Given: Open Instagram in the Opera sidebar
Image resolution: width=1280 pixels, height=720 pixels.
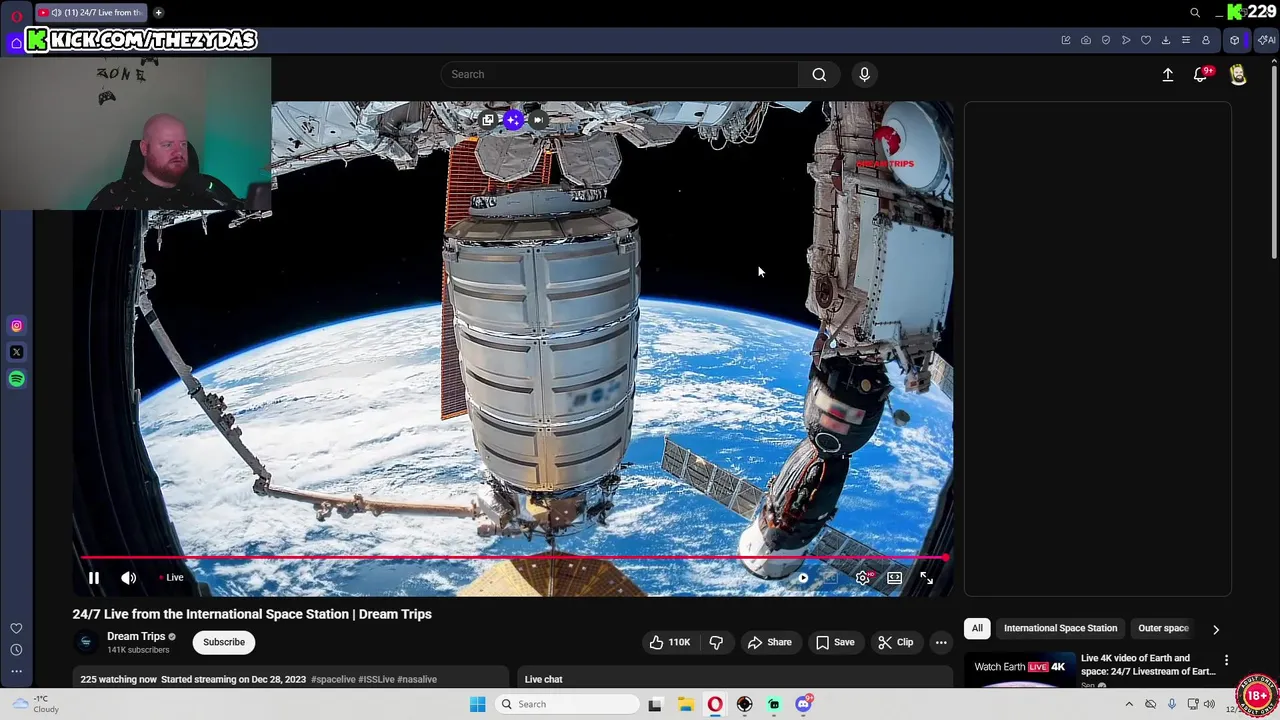Looking at the screenshot, I should click(16, 325).
